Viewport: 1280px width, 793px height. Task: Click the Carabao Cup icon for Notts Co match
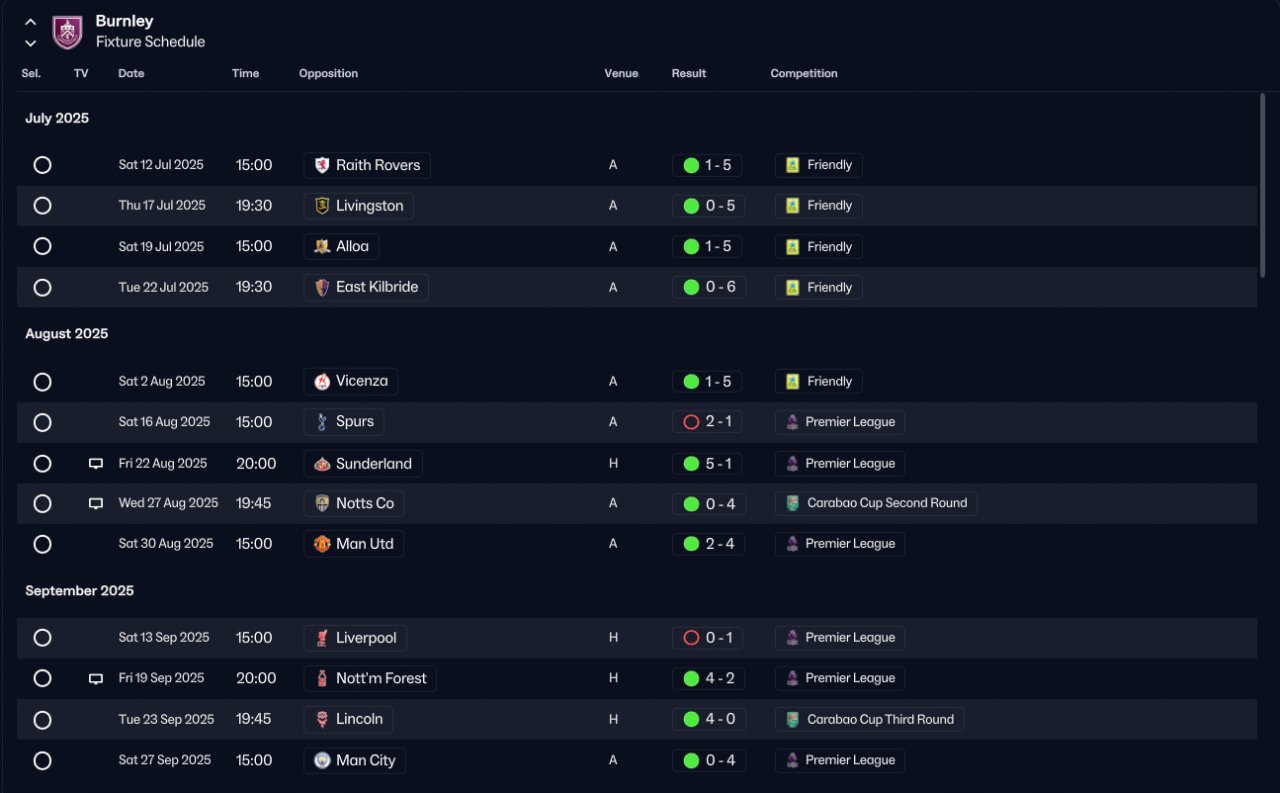792,503
